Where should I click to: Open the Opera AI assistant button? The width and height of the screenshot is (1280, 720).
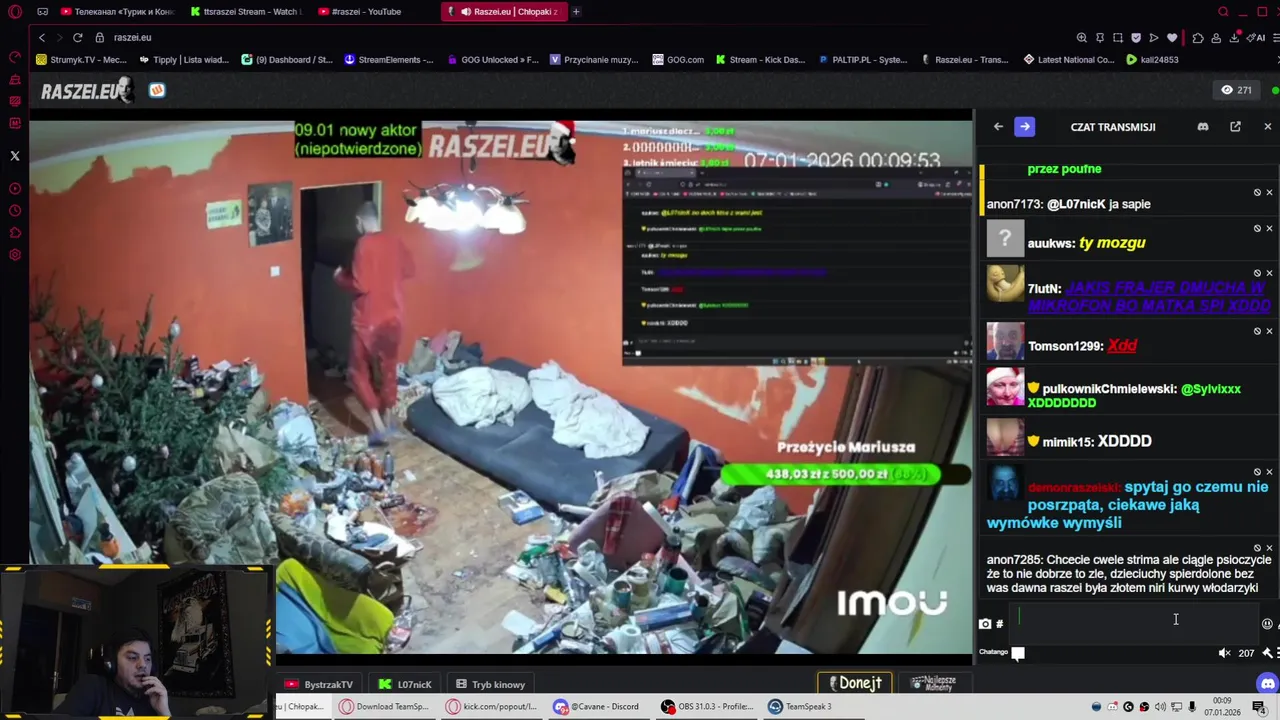pyautogui.click(x=1257, y=38)
